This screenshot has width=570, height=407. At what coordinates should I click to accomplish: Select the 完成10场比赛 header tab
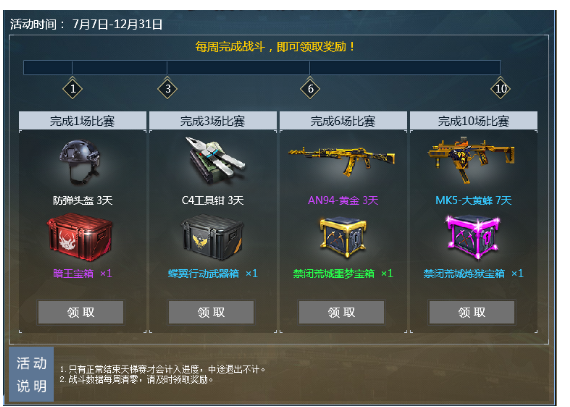[x=474, y=121]
